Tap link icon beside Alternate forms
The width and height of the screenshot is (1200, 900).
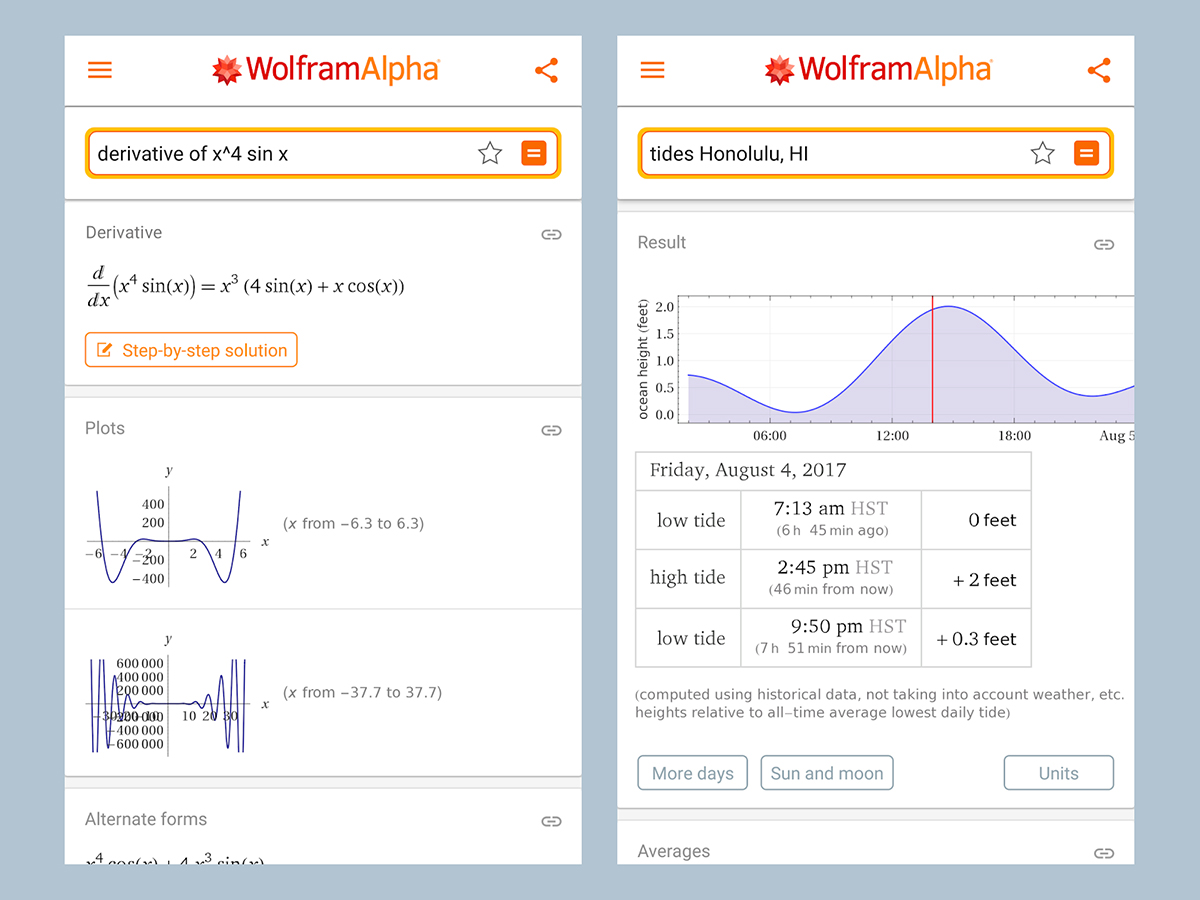[551, 821]
